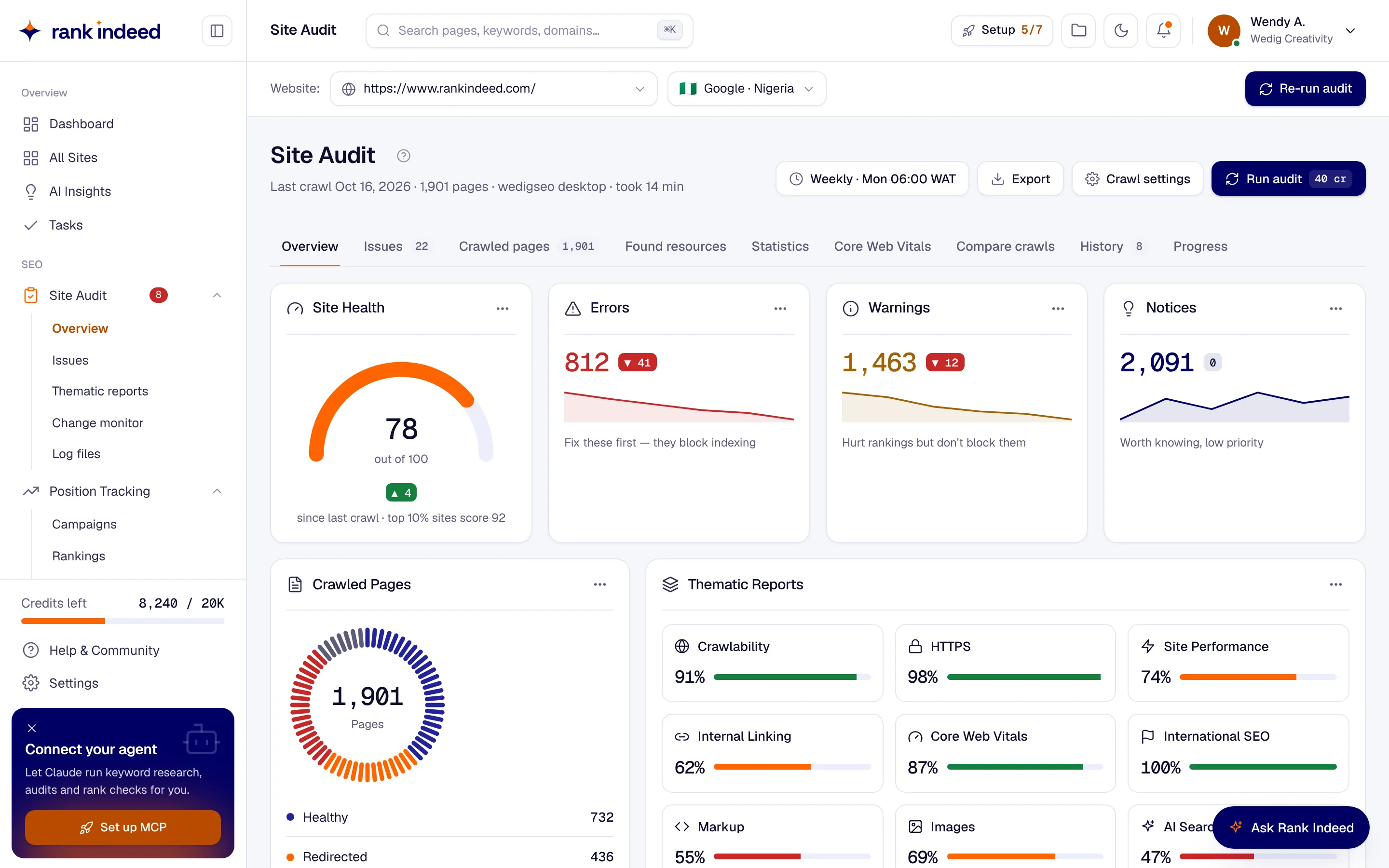
Task: Collapse the Site Audit sidebar section
Action: click(x=217, y=296)
